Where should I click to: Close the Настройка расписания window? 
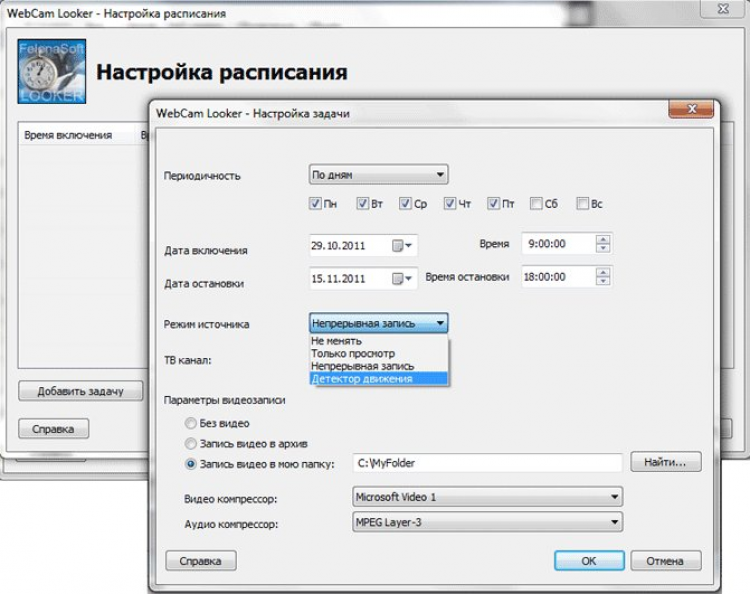pyautogui.click(x=723, y=9)
